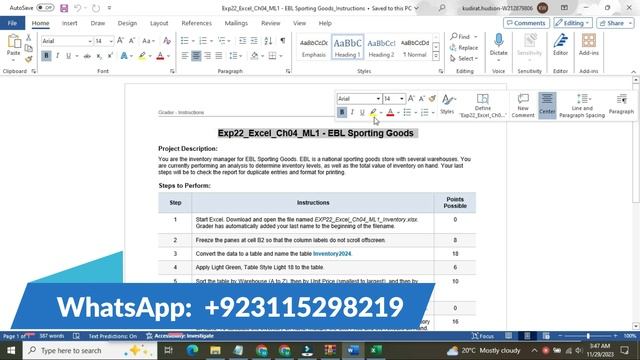The height and width of the screenshot is (360, 640).
Task: Toggle Center alignment in ribbon
Action: [x=196, y=56]
